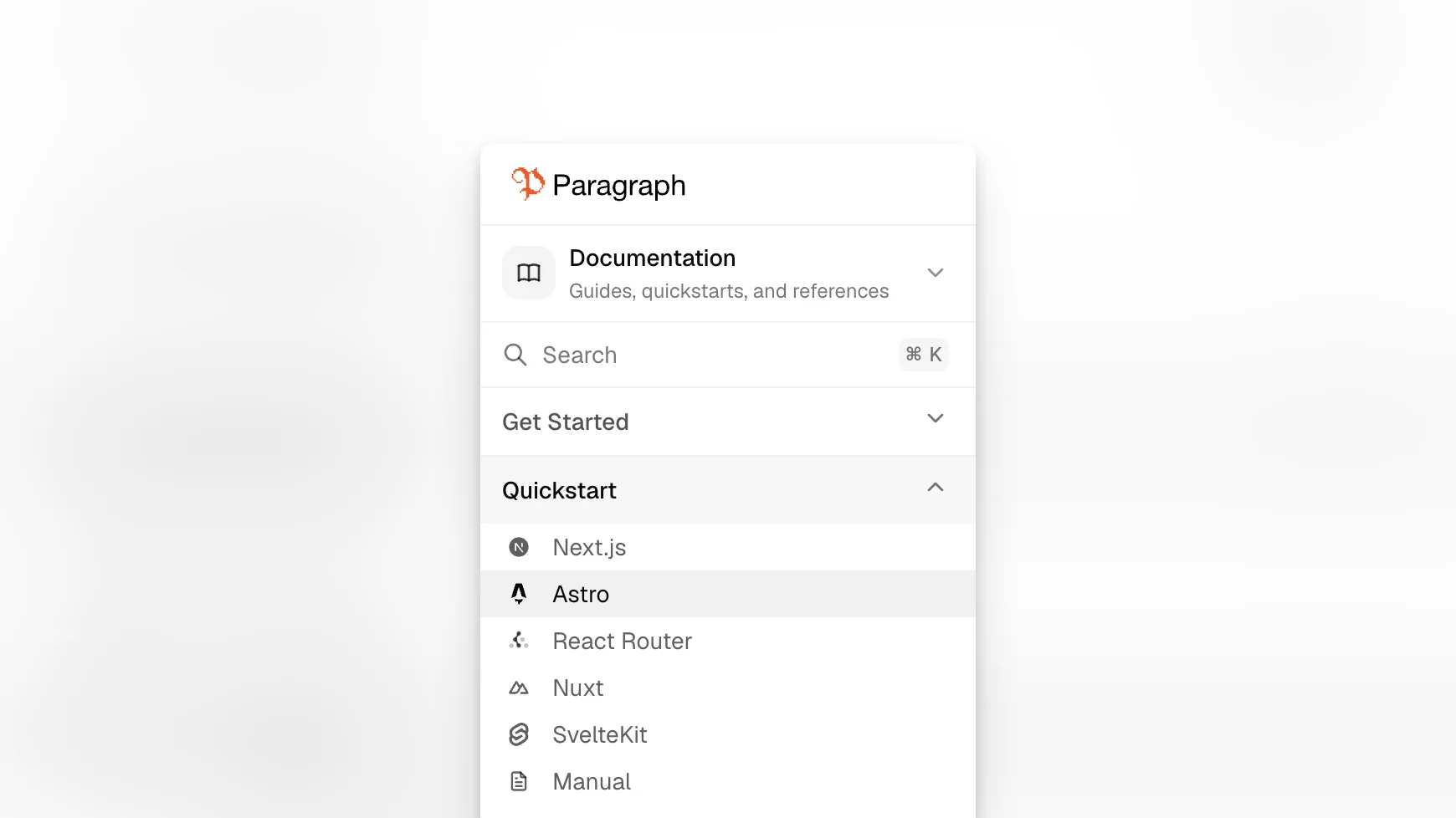Click 'Guides, quickstarts, and references' subtitle

pos(729,291)
